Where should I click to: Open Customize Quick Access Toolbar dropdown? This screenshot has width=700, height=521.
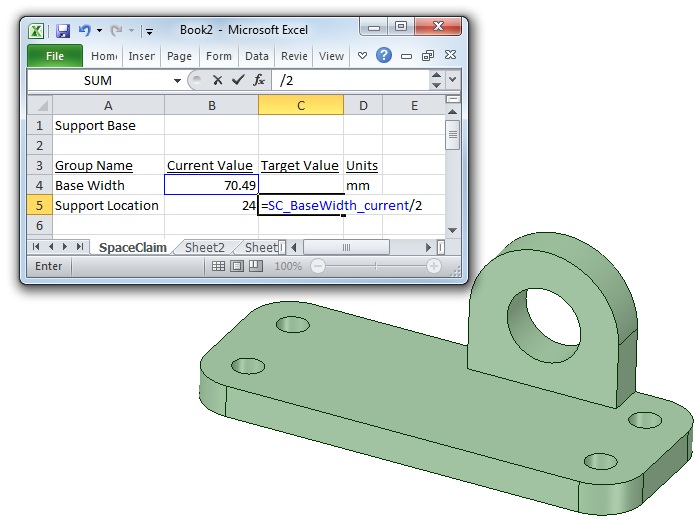coord(150,31)
